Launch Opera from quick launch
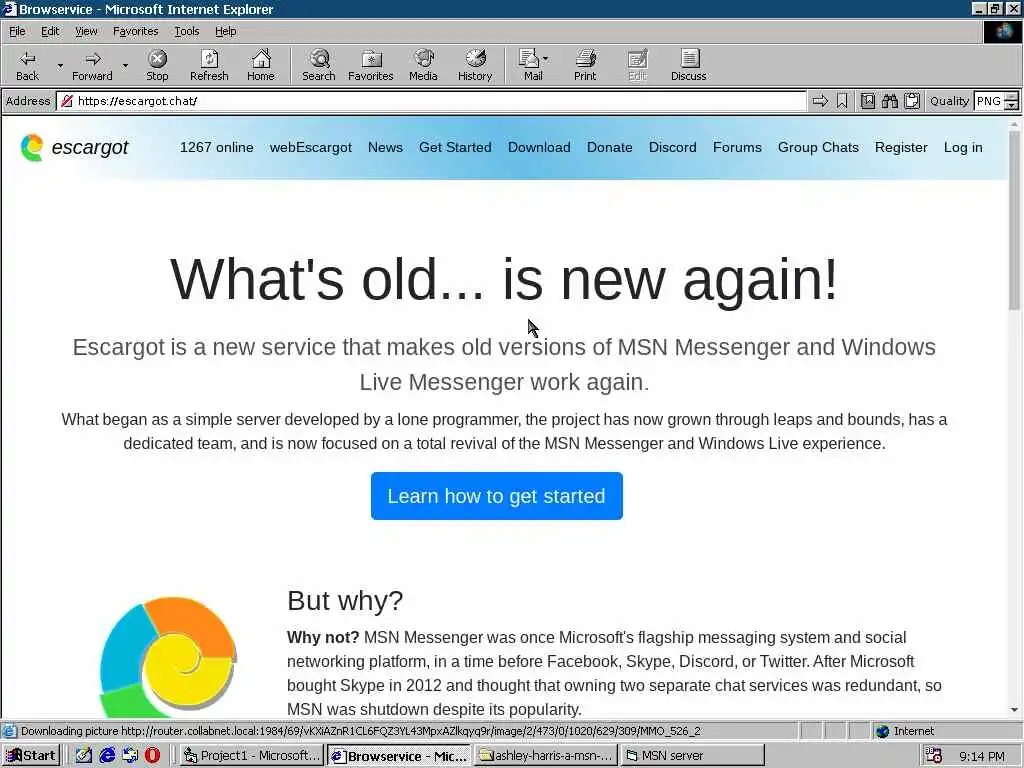Viewport: 1024px width, 768px height. tap(153, 755)
